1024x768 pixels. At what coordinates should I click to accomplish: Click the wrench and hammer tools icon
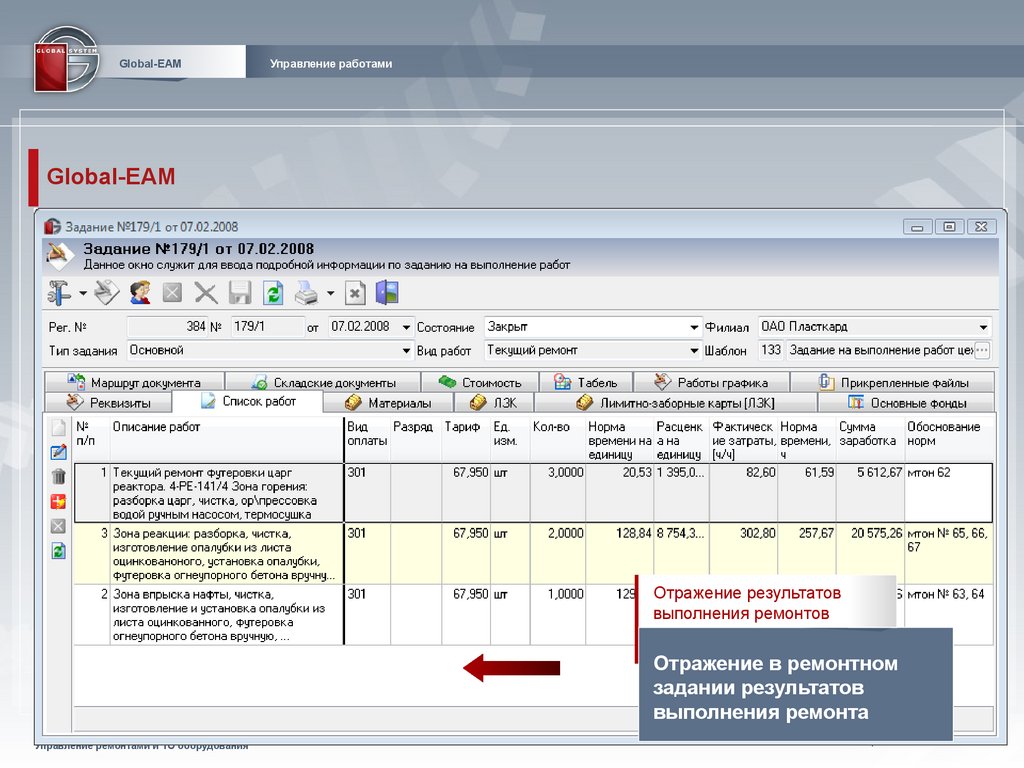(58, 293)
